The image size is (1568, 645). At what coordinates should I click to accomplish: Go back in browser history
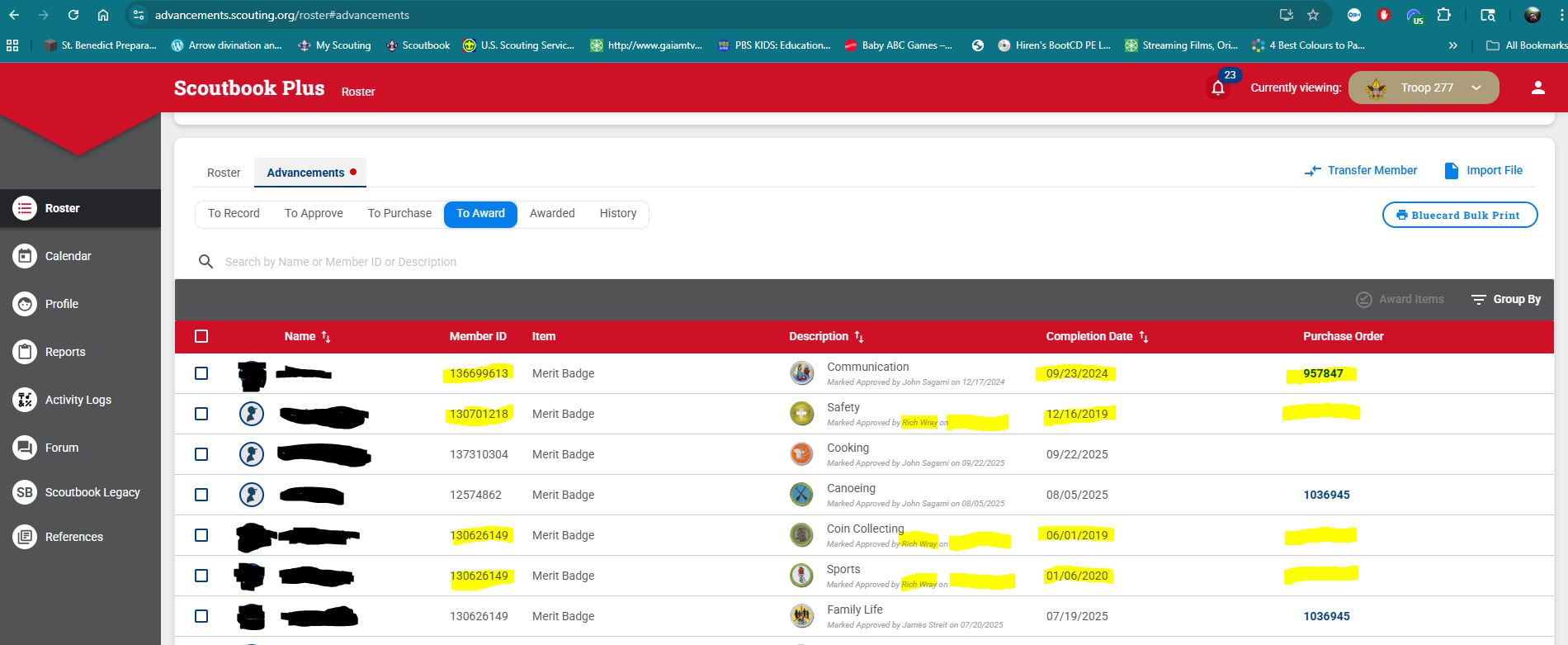14,15
